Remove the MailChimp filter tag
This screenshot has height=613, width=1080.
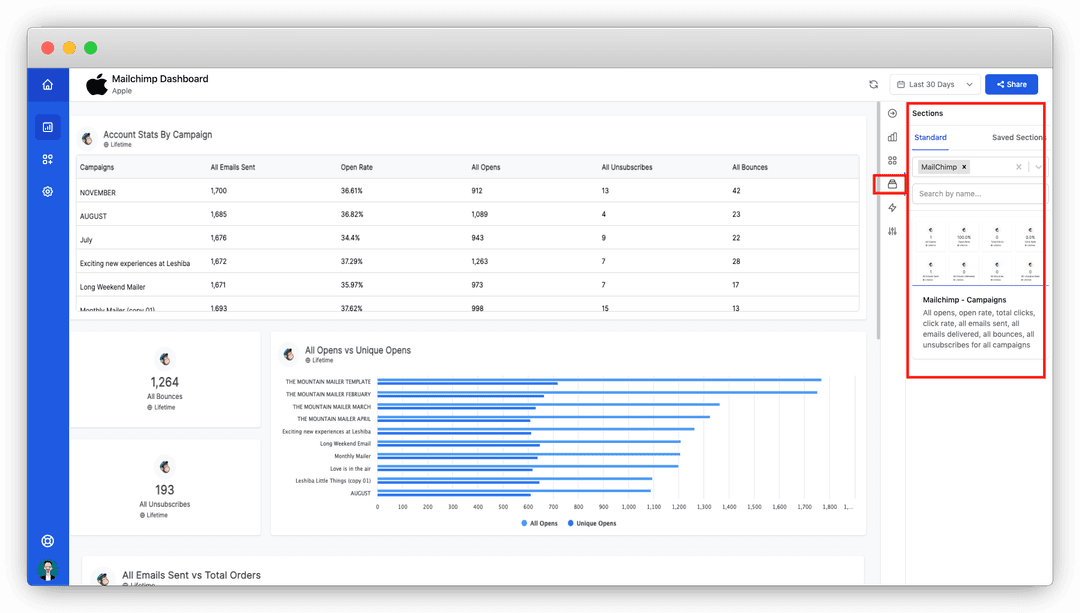(964, 167)
